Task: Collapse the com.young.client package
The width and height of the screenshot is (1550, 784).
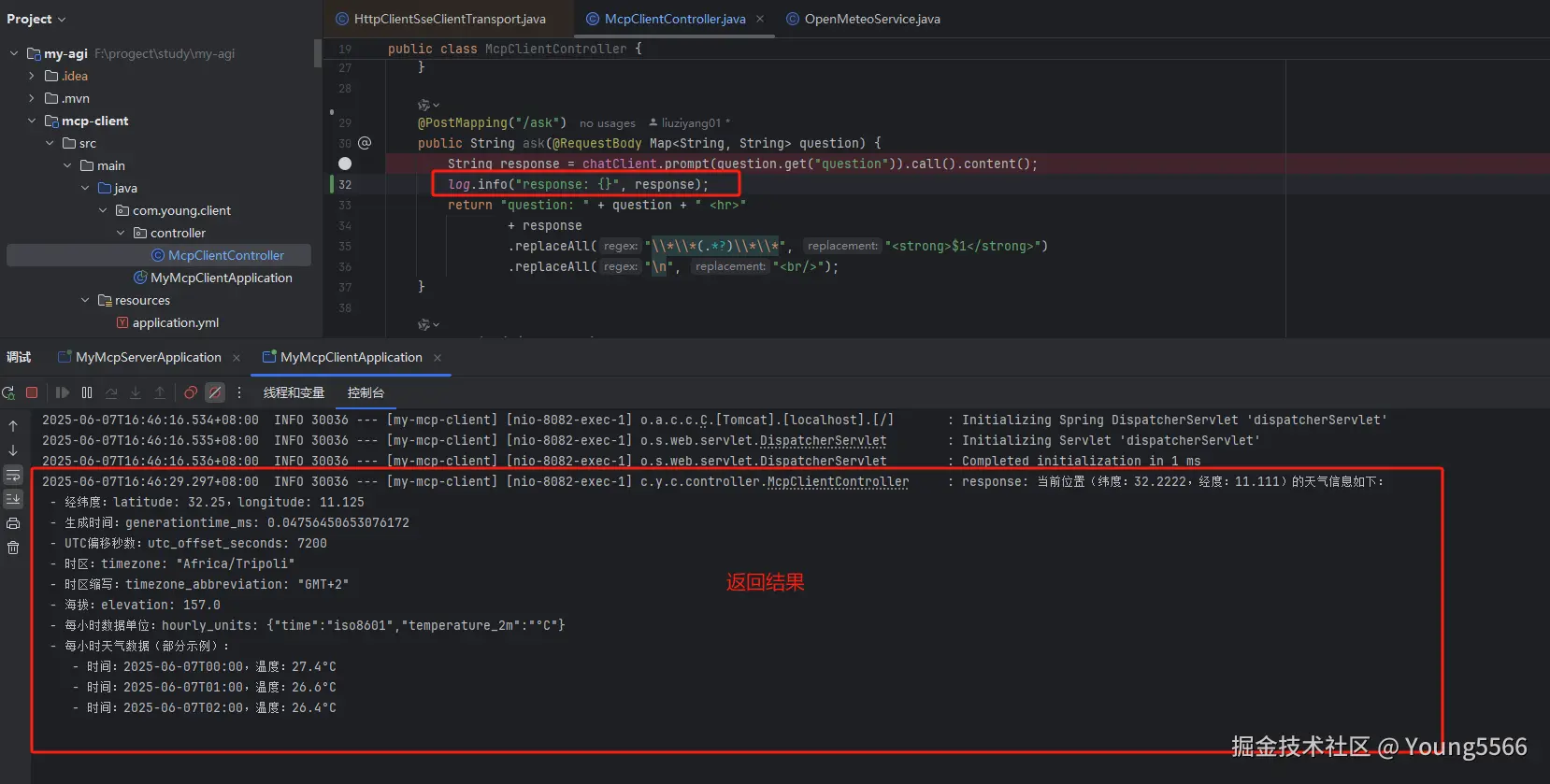Action: coord(103,210)
